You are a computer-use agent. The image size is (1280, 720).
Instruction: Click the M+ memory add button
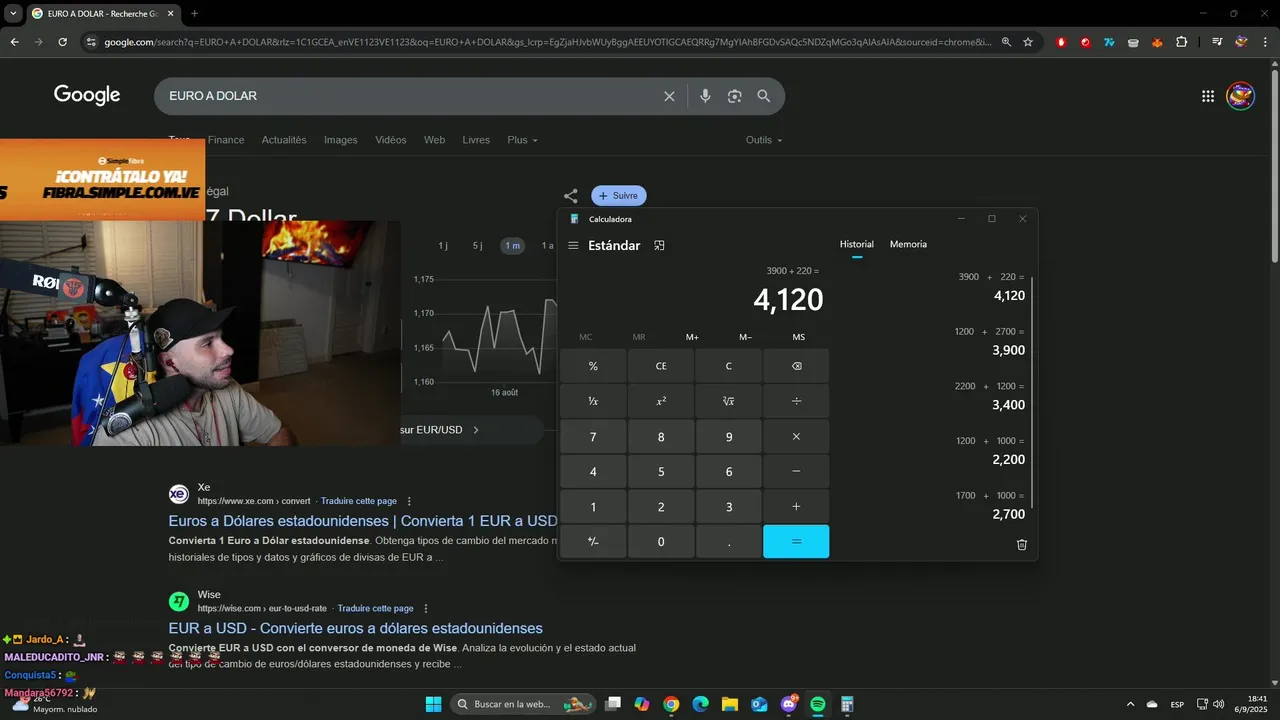[692, 337]
